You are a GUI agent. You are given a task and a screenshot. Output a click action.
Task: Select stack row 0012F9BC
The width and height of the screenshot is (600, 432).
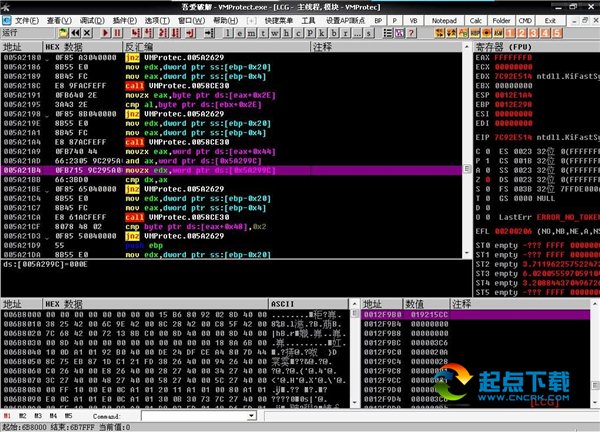tap(475, 343)
